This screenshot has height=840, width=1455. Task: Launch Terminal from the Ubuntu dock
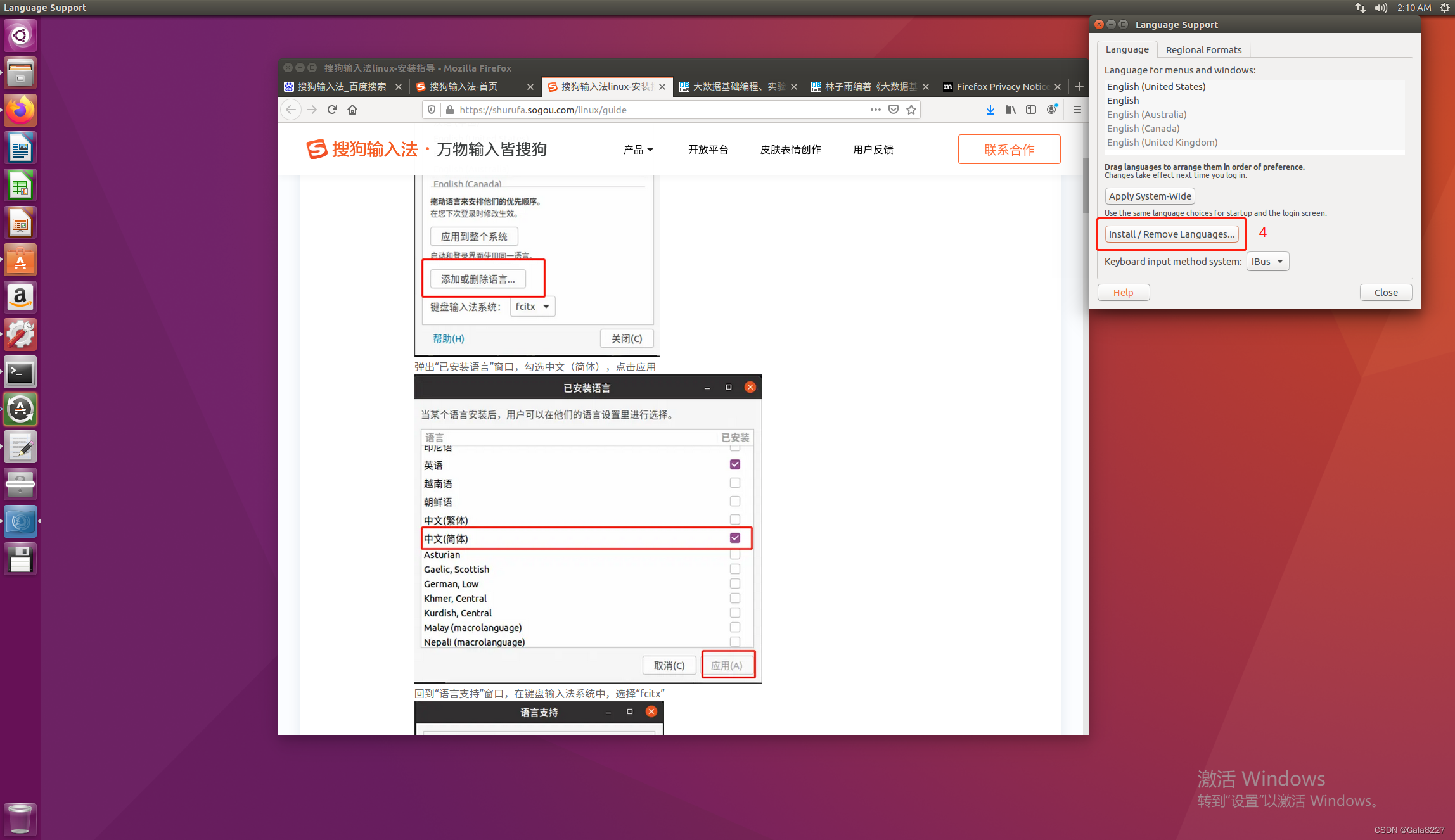(x=20, y=373)
